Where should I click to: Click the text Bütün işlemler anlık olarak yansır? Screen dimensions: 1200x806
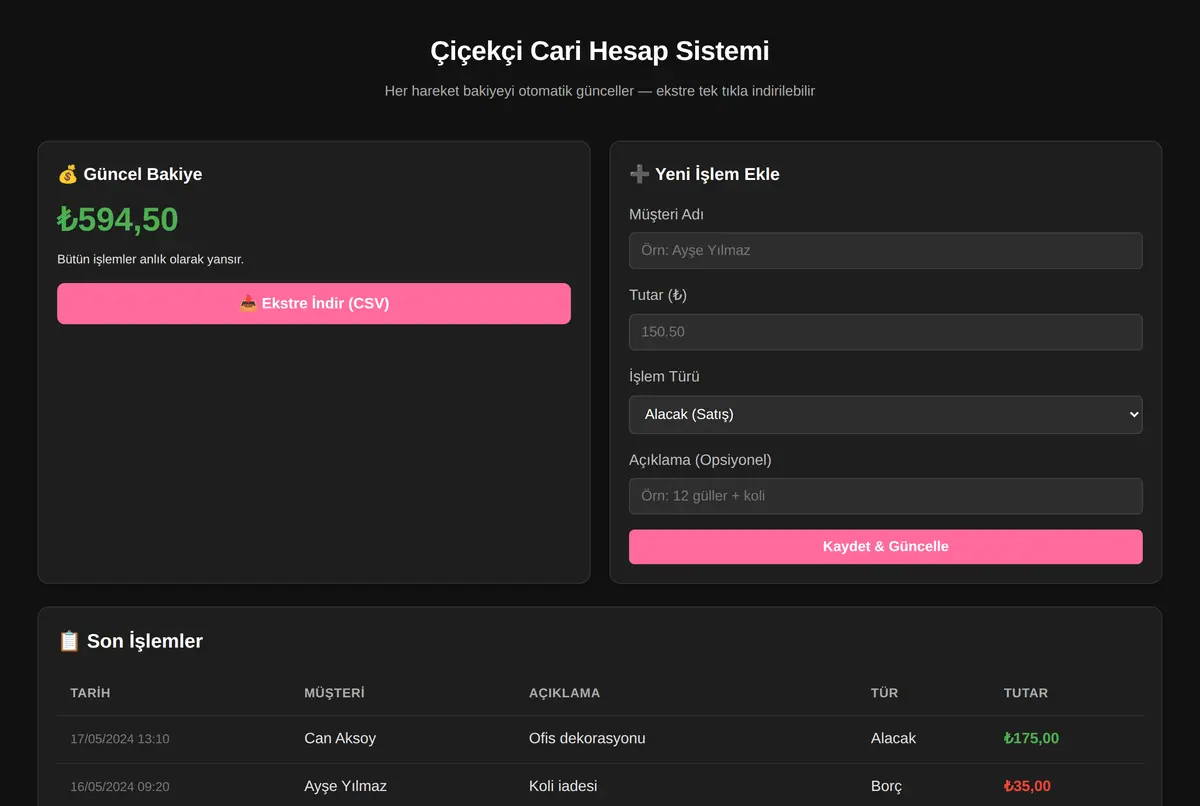point(150,259)
